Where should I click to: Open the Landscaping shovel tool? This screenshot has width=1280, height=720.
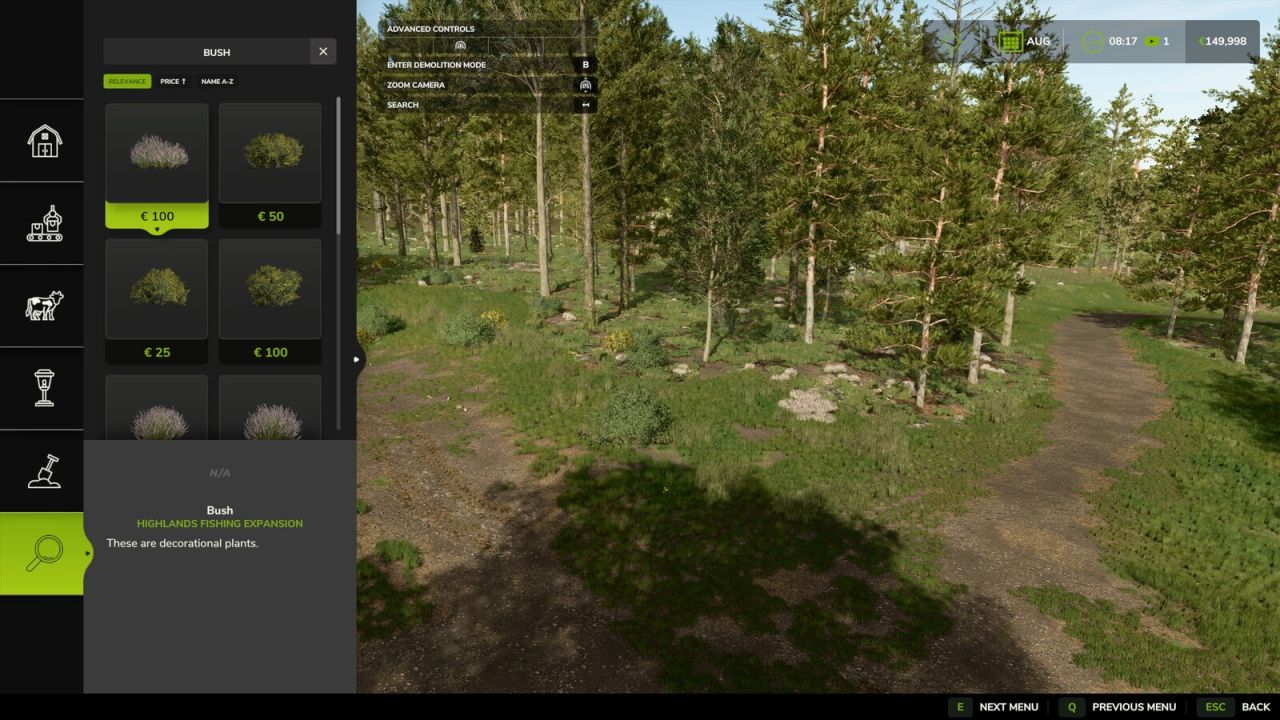tap(41, 472)
